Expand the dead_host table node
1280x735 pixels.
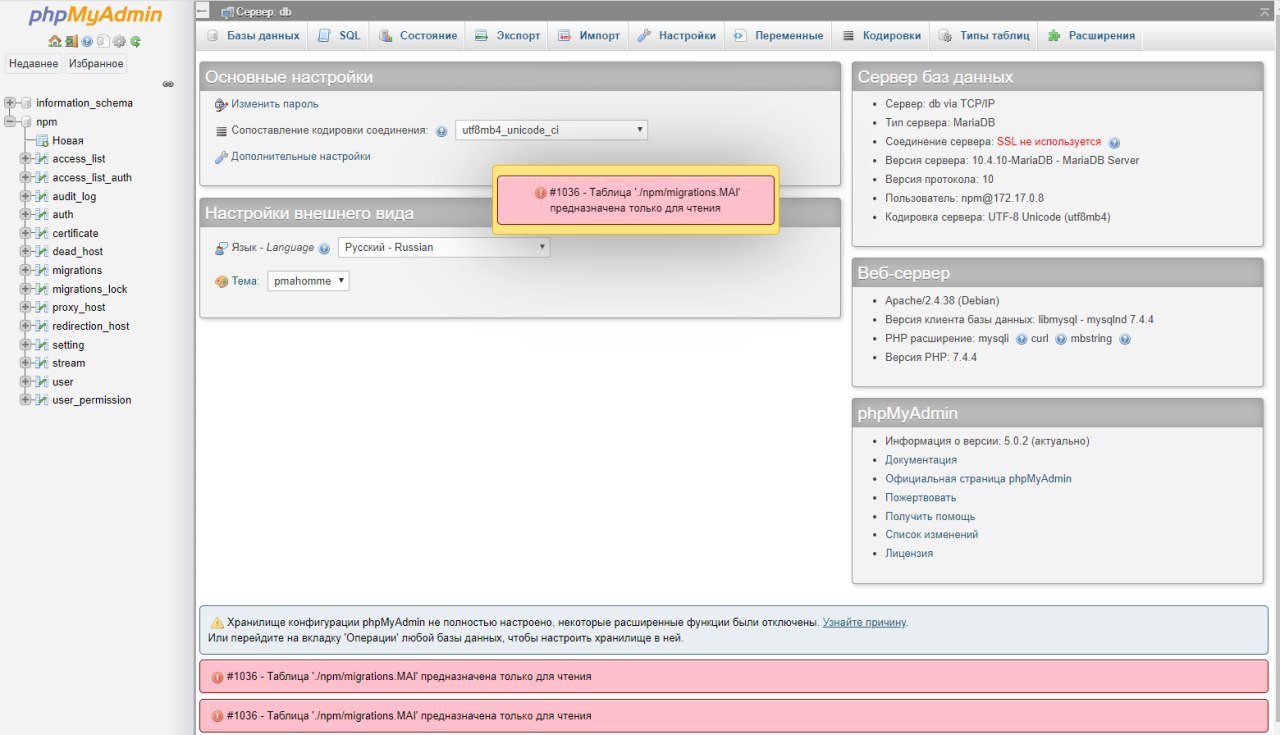(26, 252)
